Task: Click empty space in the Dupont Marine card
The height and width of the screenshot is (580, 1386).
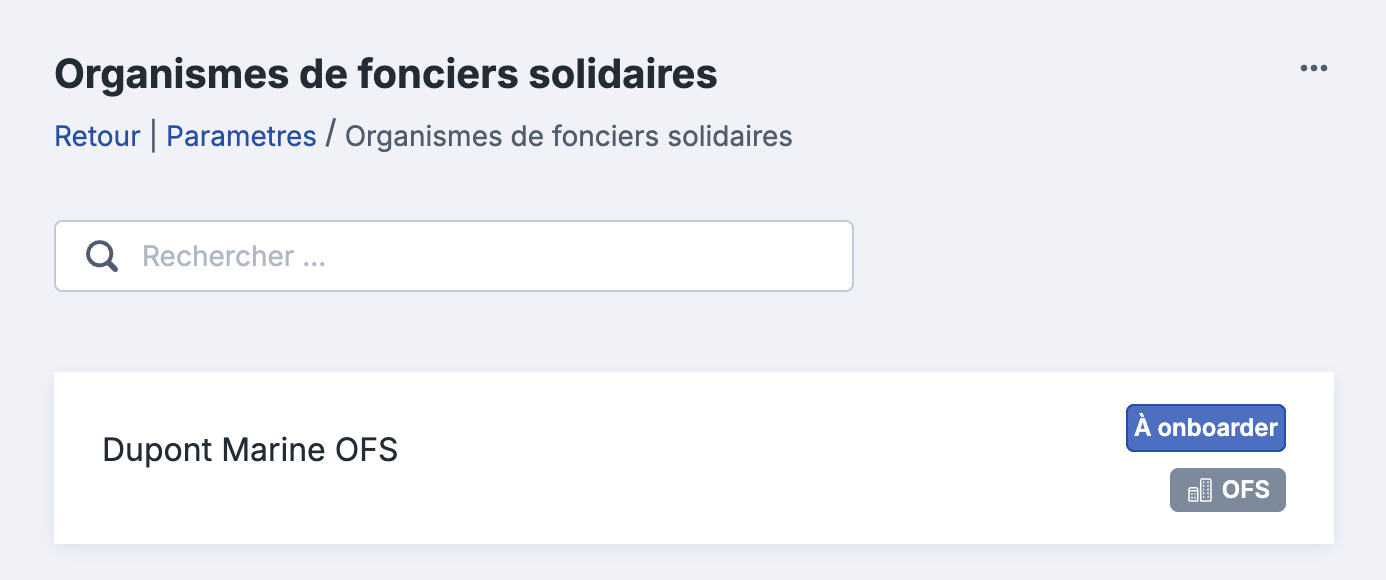Action: coord(760,458)
